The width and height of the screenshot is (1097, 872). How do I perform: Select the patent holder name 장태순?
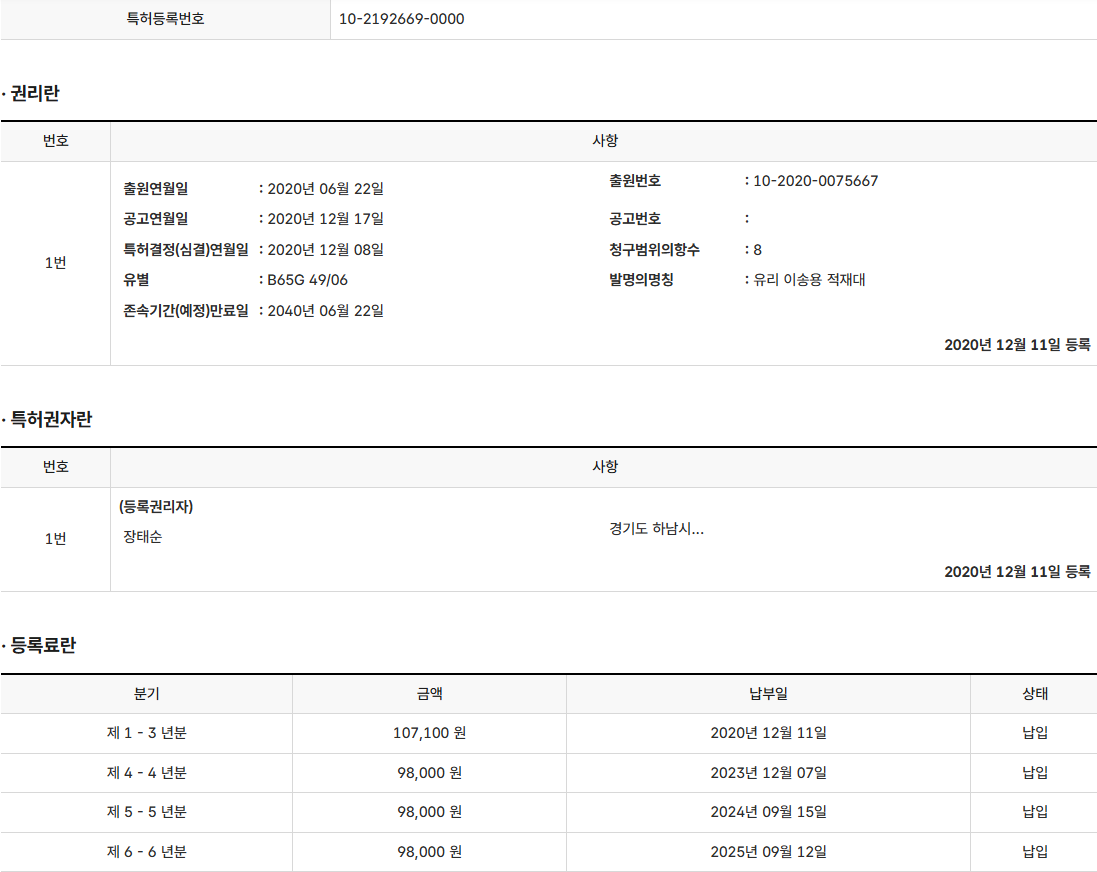point(143,537)
